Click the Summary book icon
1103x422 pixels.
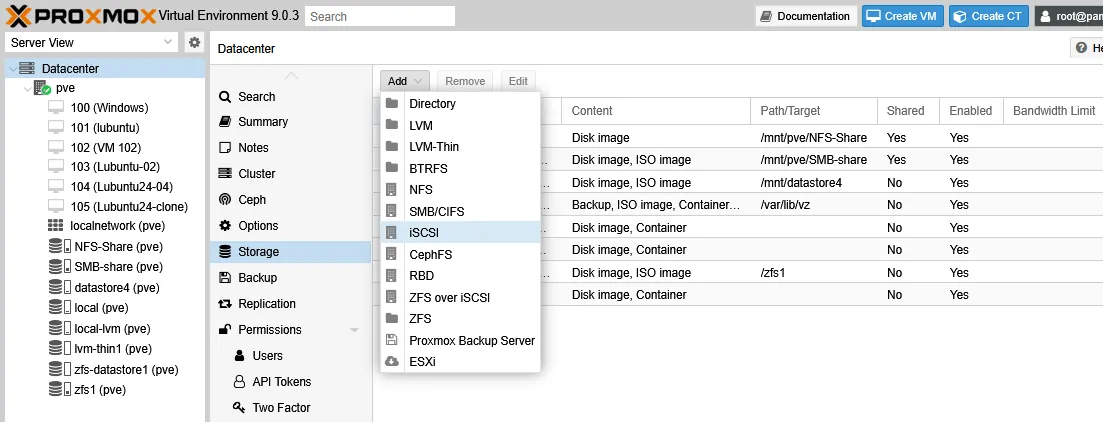click(x=225, y=122)
